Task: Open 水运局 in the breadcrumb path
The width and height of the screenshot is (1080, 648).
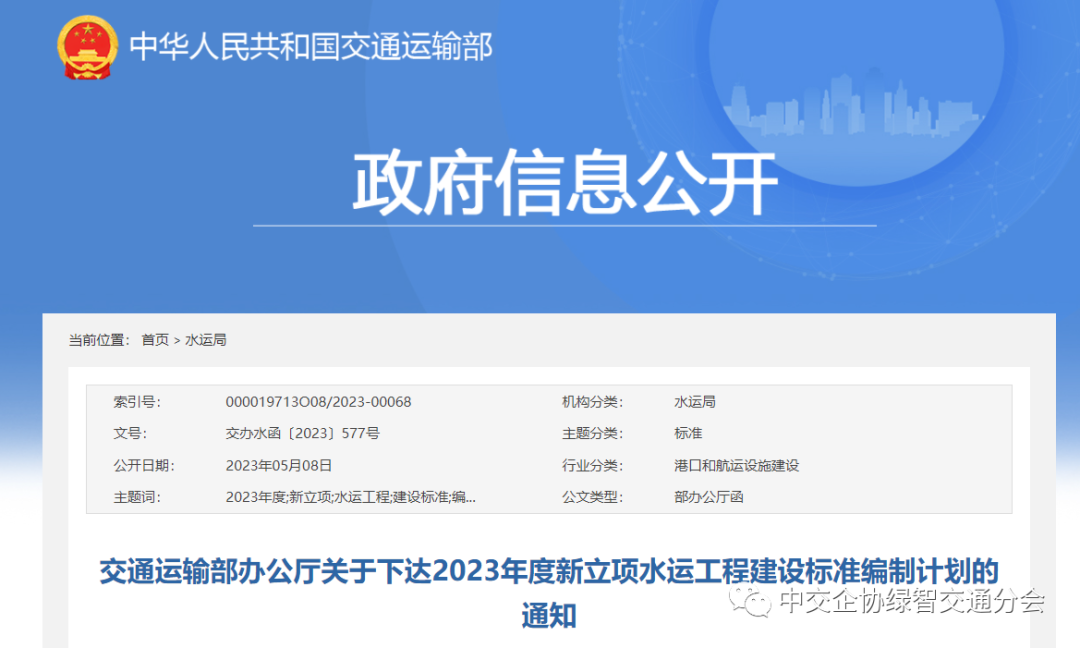Action: (x=206, y=340)
